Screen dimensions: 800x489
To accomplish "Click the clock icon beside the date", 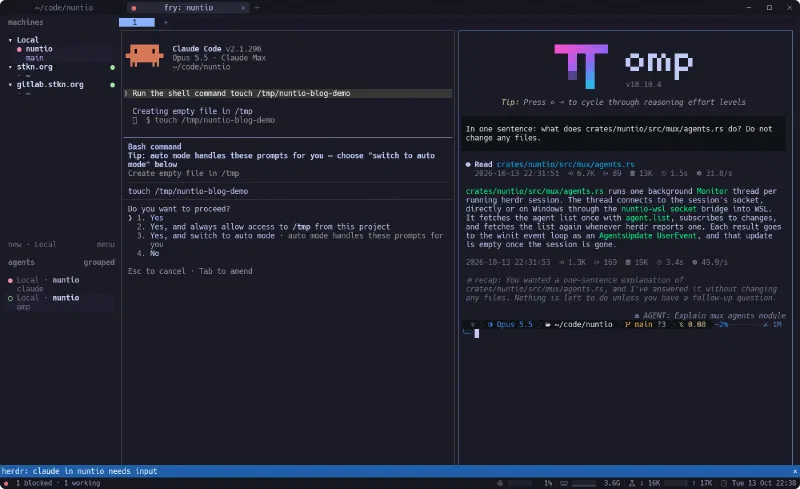I will tap(724, 483).
